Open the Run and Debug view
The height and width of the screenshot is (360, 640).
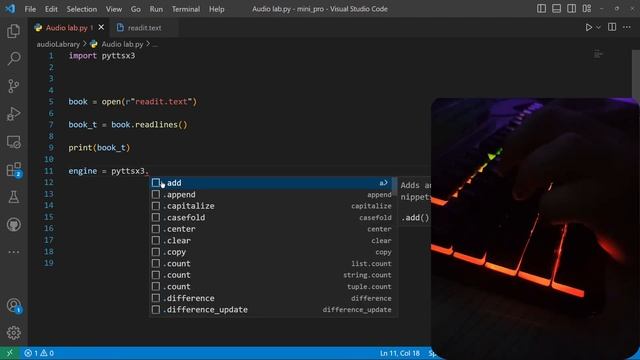point(13,114)
